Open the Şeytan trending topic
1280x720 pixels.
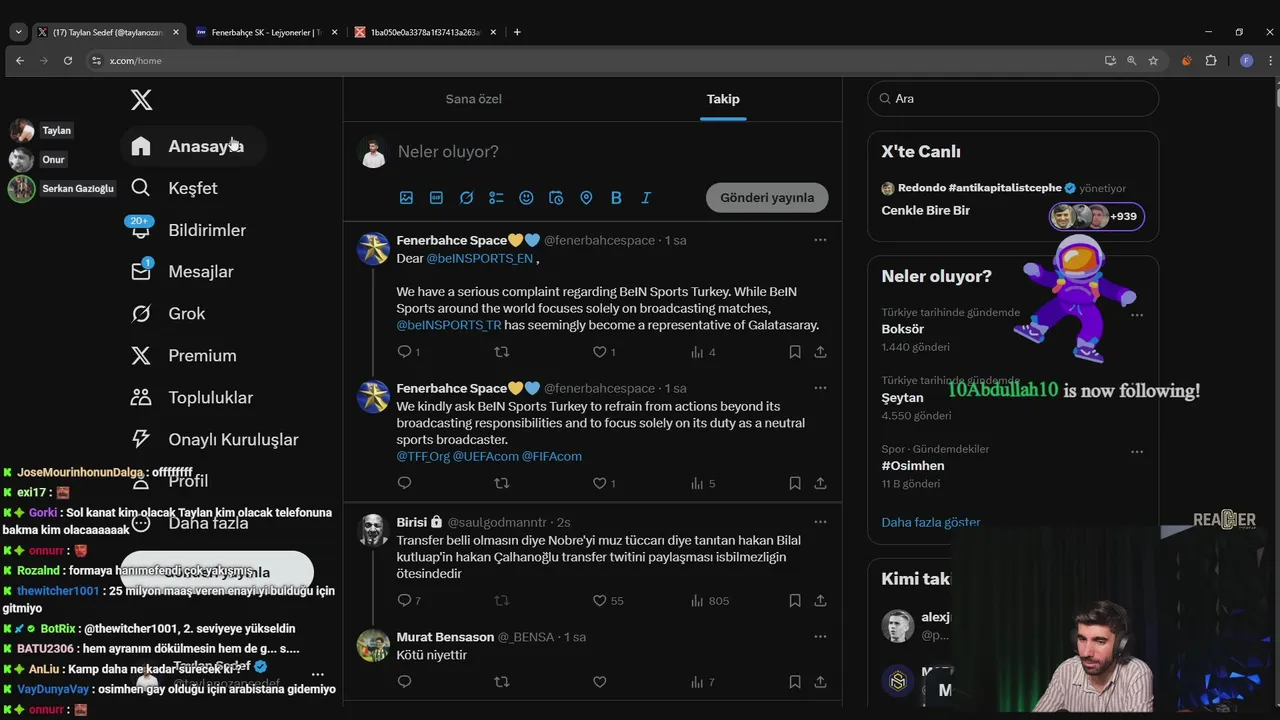pyautogui.click(x=903, y=398)
